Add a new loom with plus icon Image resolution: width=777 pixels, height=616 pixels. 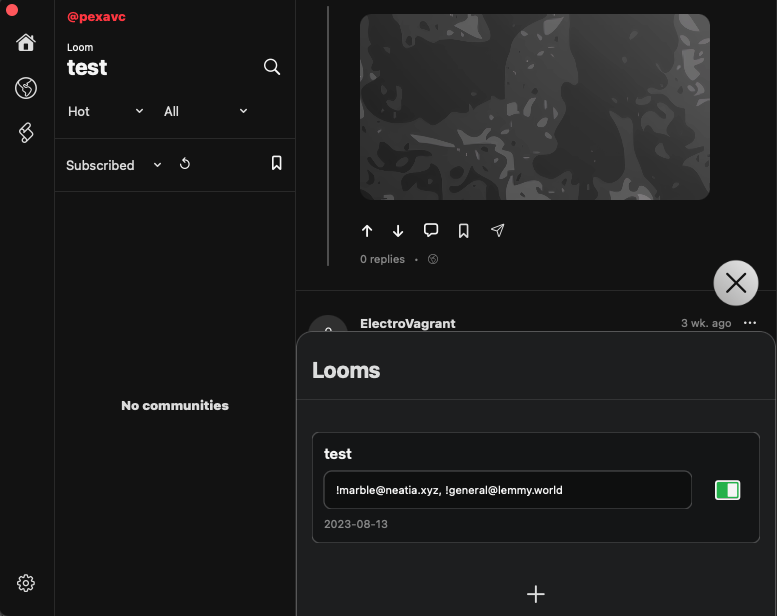coord(536,594)
